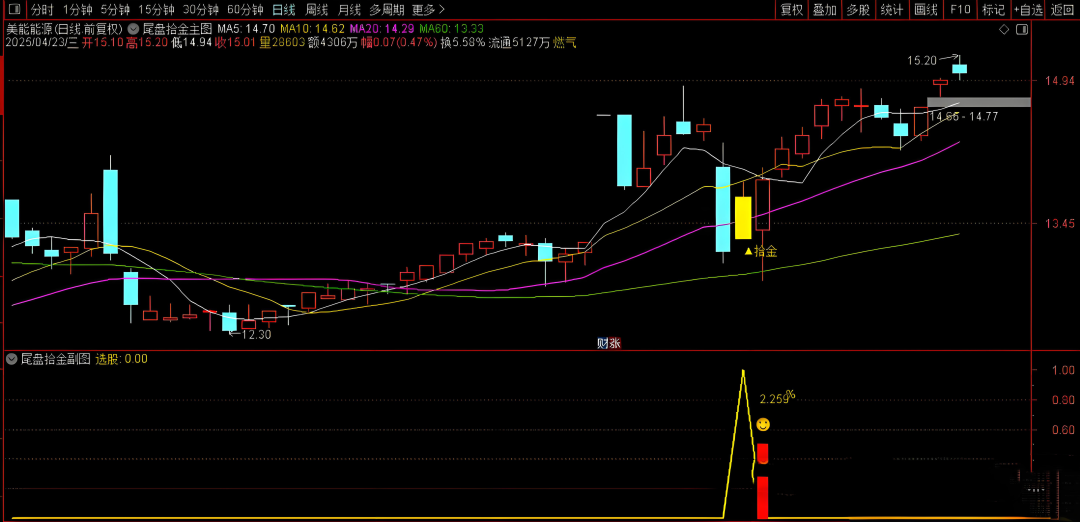The image size is (1080, 522).
Task: Click the 复权 button
Action: pos(792,10)
